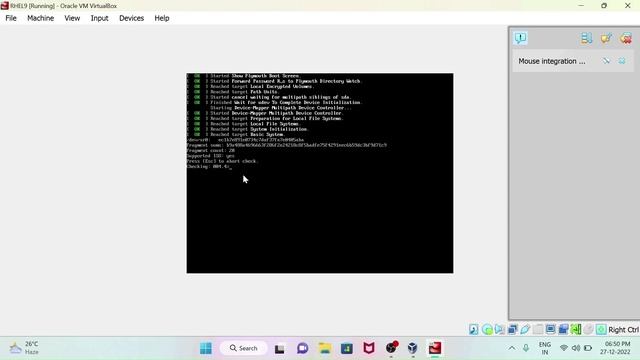
Task: Expand the hidden system tray icons chevron
Action: [x=511, y=348]
